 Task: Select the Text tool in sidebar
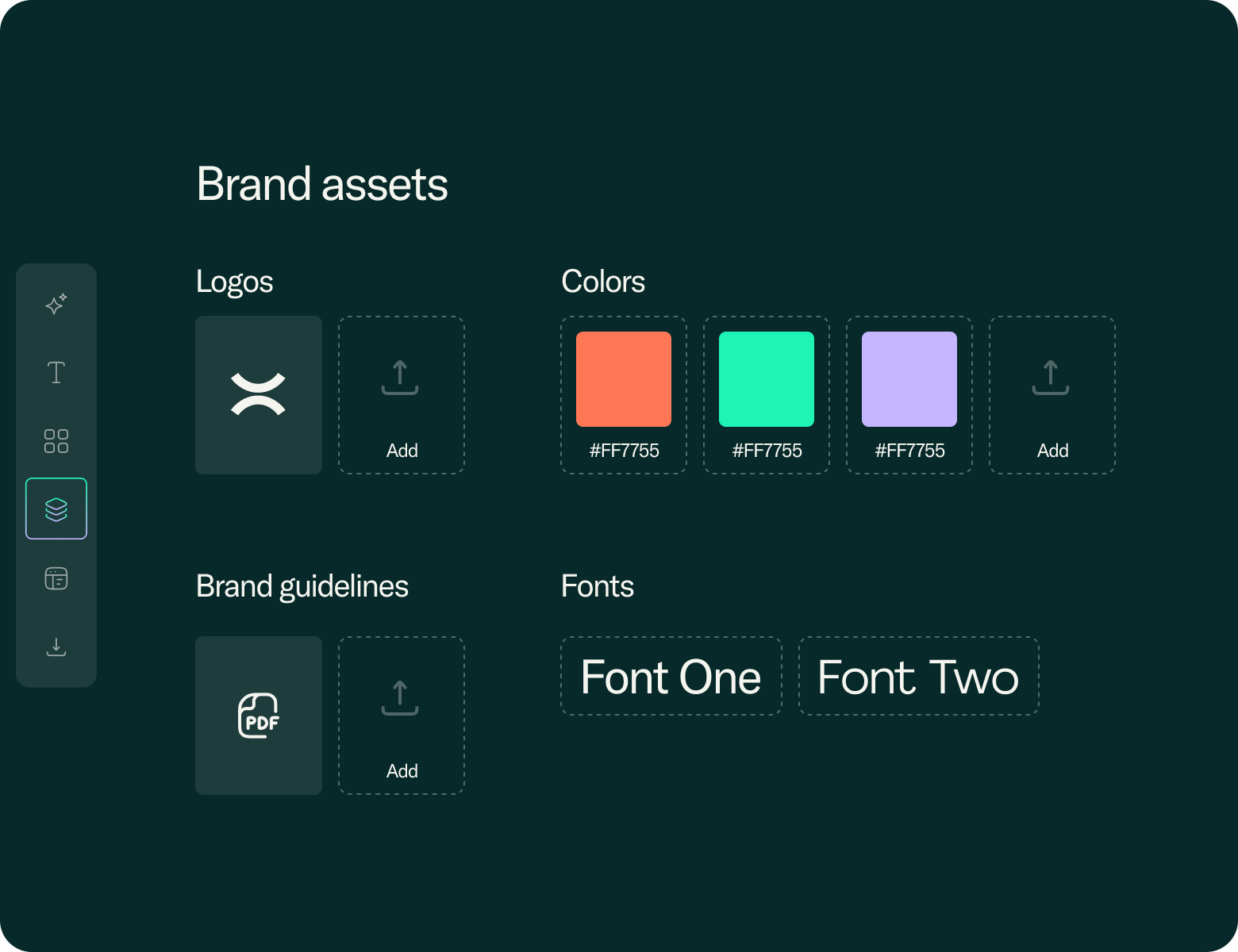[56, 373]
